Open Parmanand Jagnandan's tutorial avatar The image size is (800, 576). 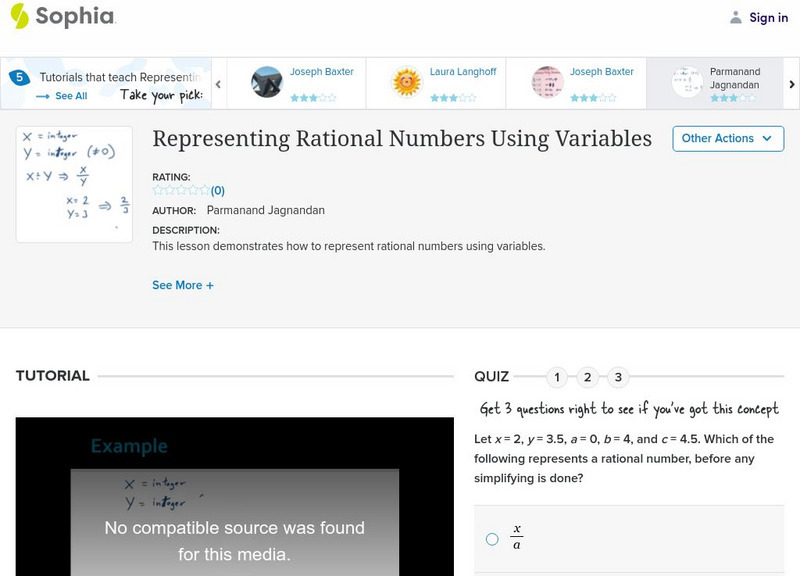[x=688, y=82]
